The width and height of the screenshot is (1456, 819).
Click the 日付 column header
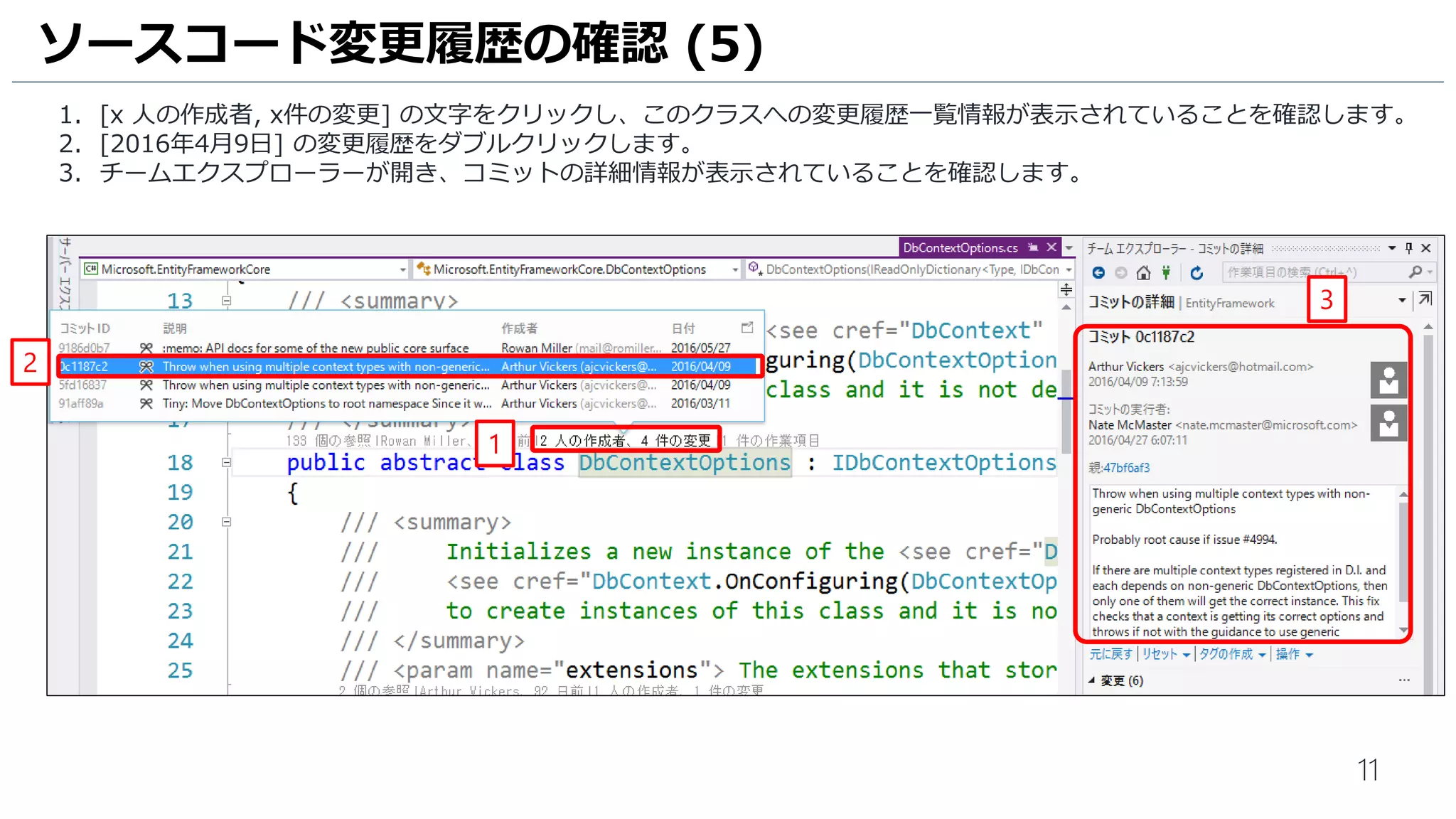click(683, 328)
